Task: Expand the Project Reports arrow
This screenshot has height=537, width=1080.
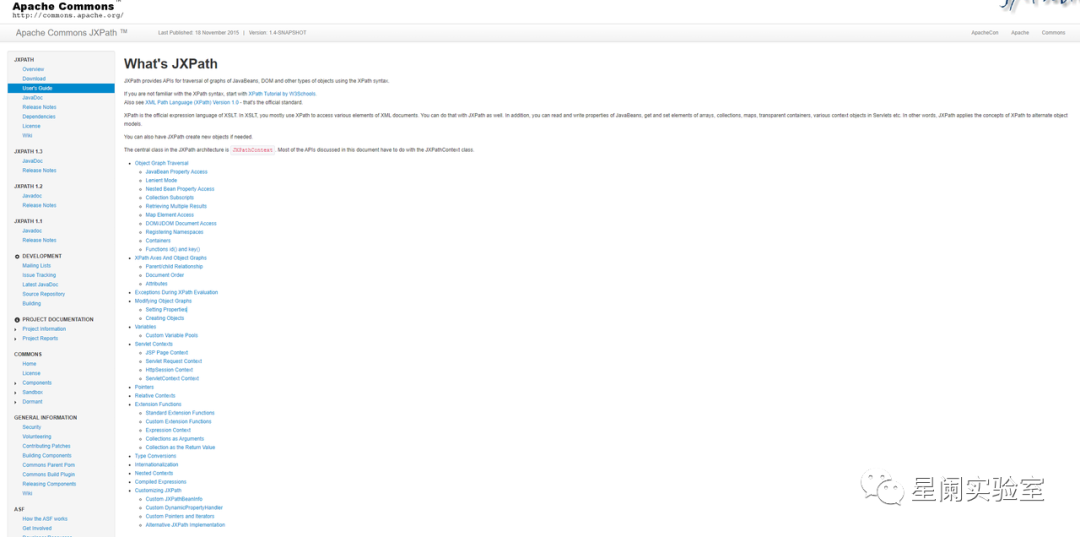Action: click(x=16, y=339)
